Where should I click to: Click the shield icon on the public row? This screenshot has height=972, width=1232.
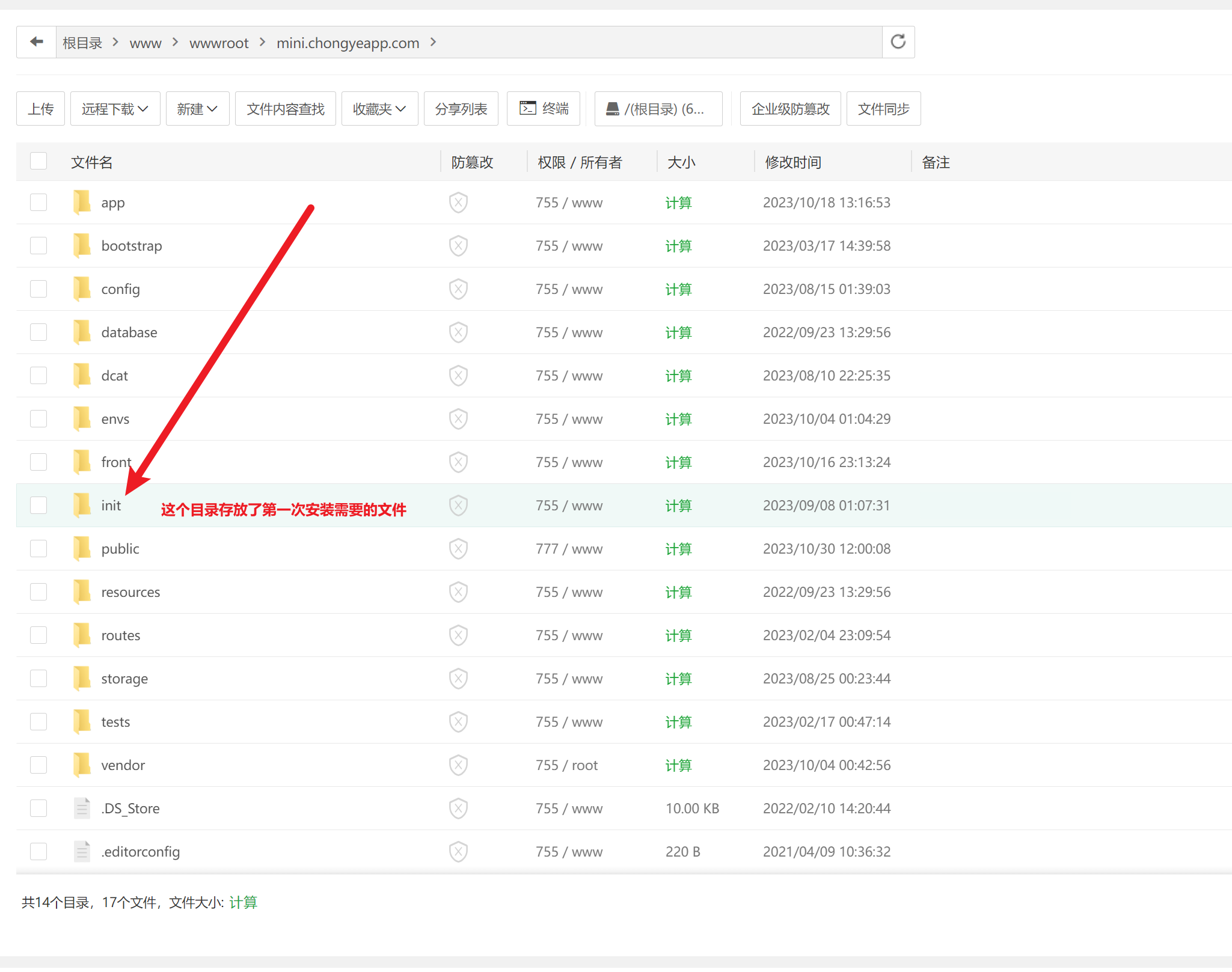coord(458,548)
